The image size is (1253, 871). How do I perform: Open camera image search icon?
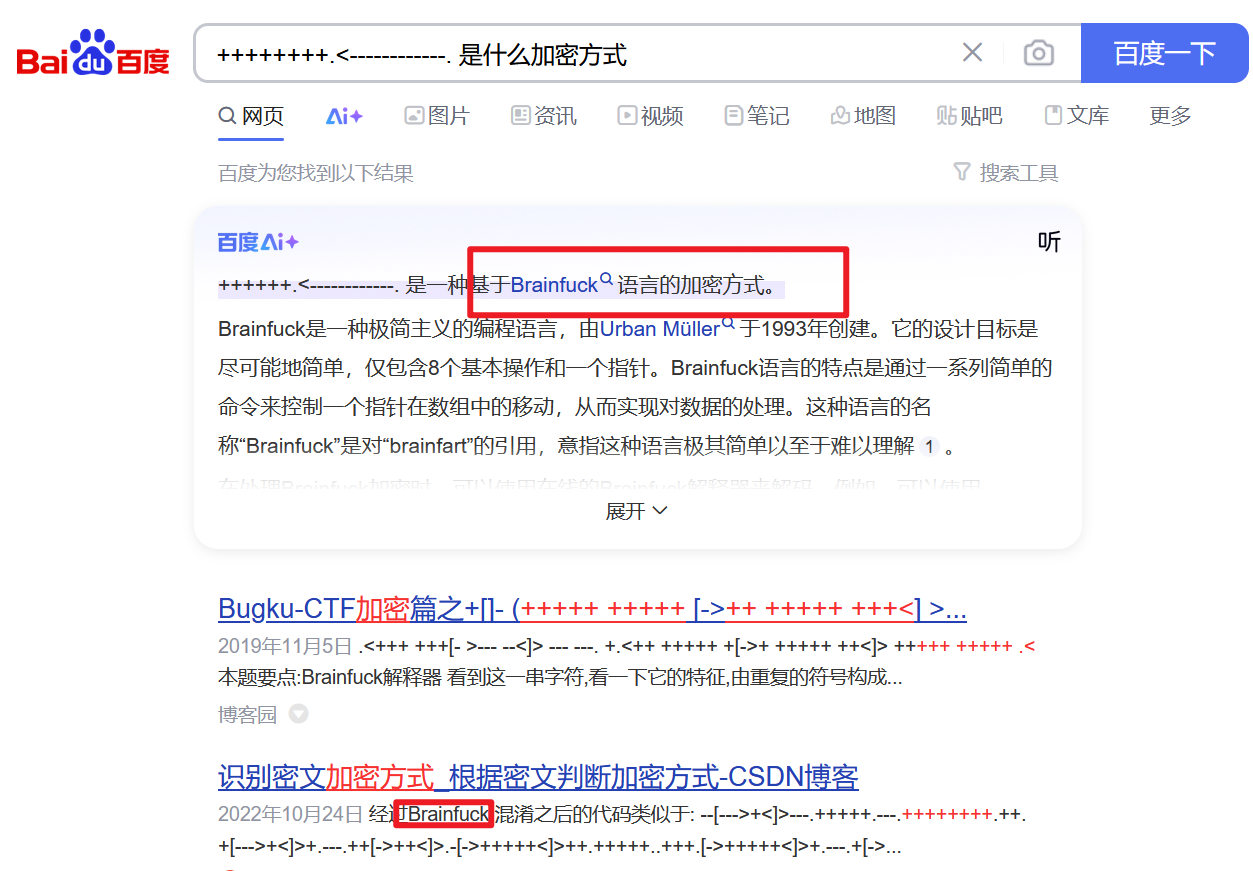click(x=1039, y=53)
